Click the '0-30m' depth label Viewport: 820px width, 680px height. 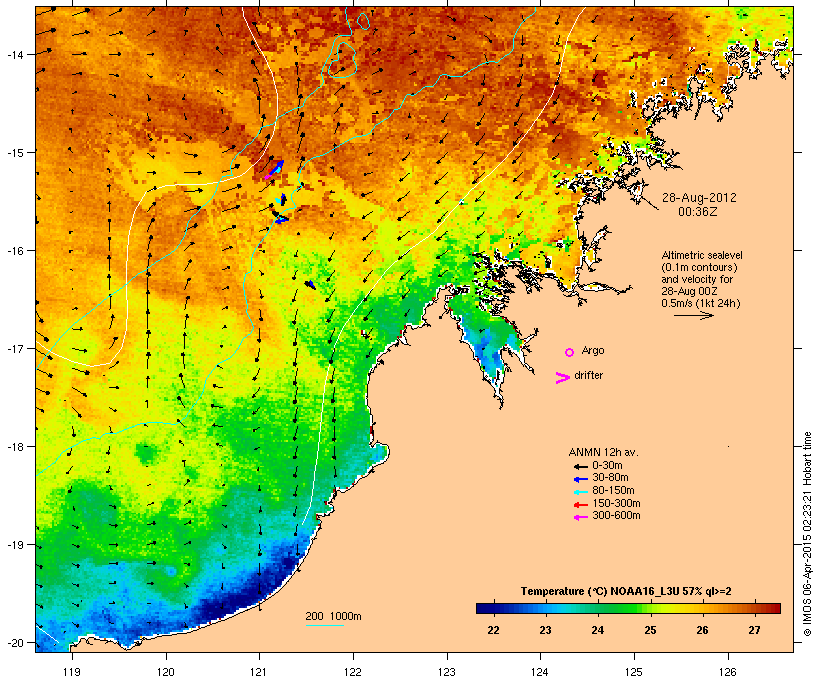(x=607, y=466)
